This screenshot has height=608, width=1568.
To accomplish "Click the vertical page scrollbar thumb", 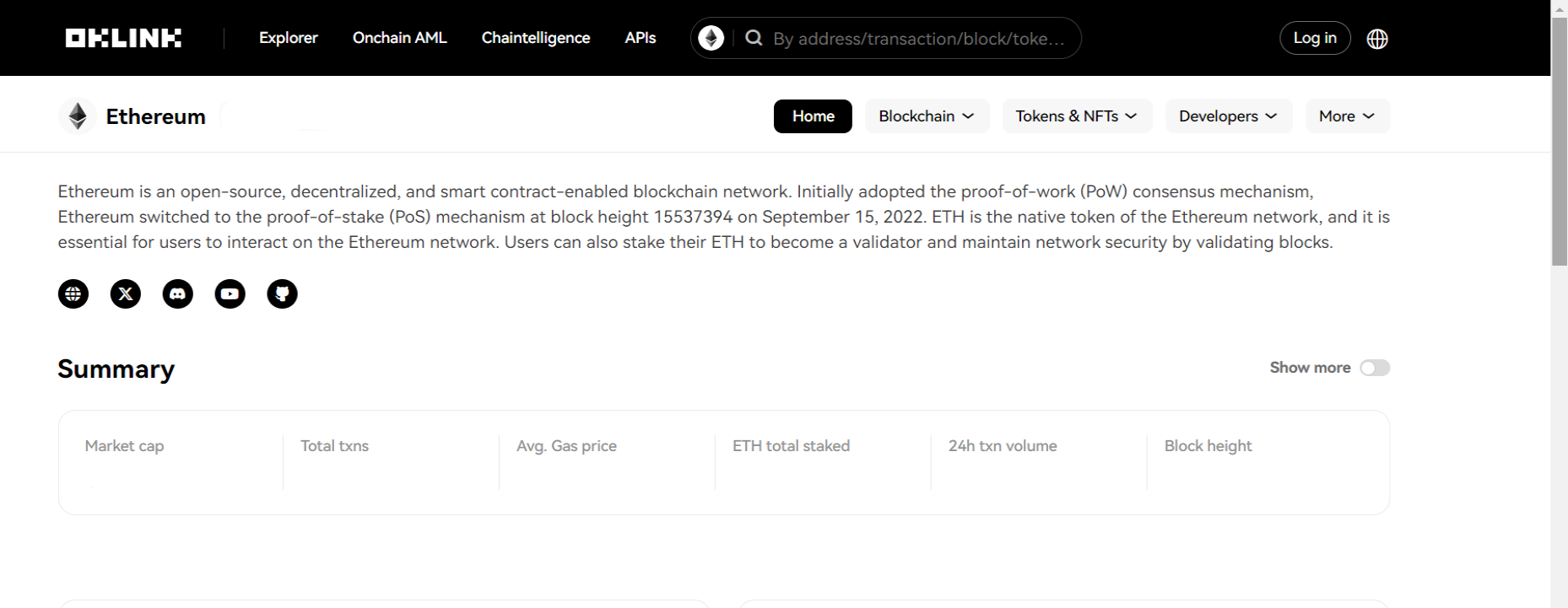I will 1560,142.
